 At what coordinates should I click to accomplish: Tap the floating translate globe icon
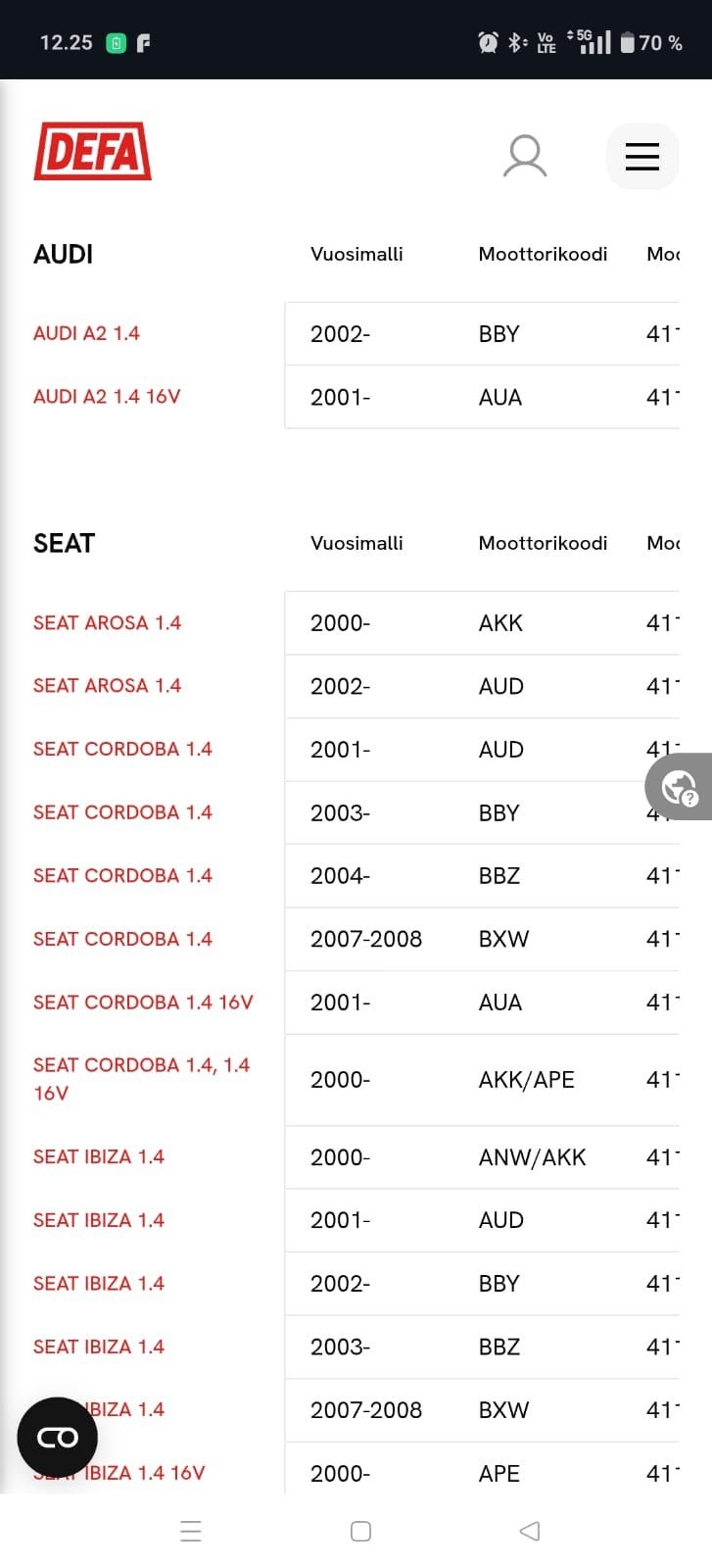(x=679, y=787)
